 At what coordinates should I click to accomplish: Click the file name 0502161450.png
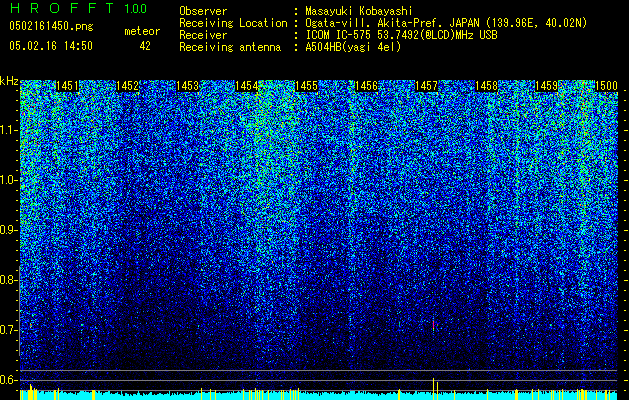point(51,26)
